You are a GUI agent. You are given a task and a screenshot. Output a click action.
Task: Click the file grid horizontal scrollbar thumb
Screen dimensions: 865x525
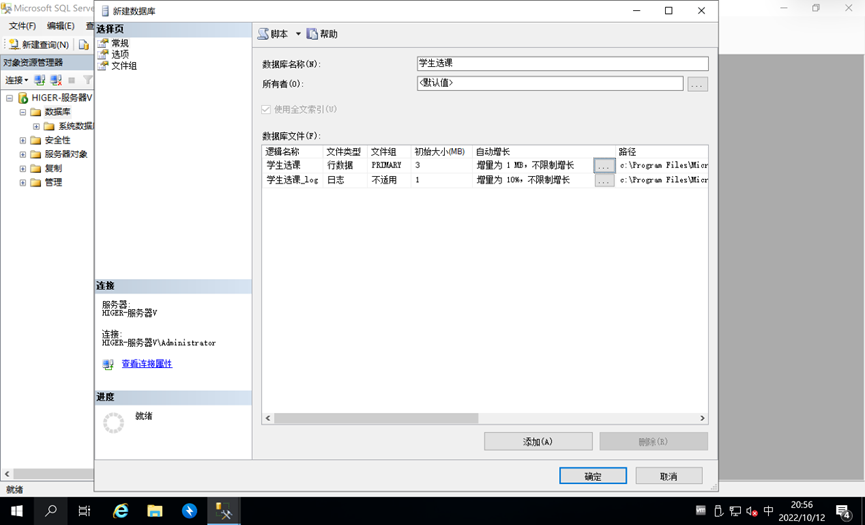pyautogui.click(x=376, y=418)
